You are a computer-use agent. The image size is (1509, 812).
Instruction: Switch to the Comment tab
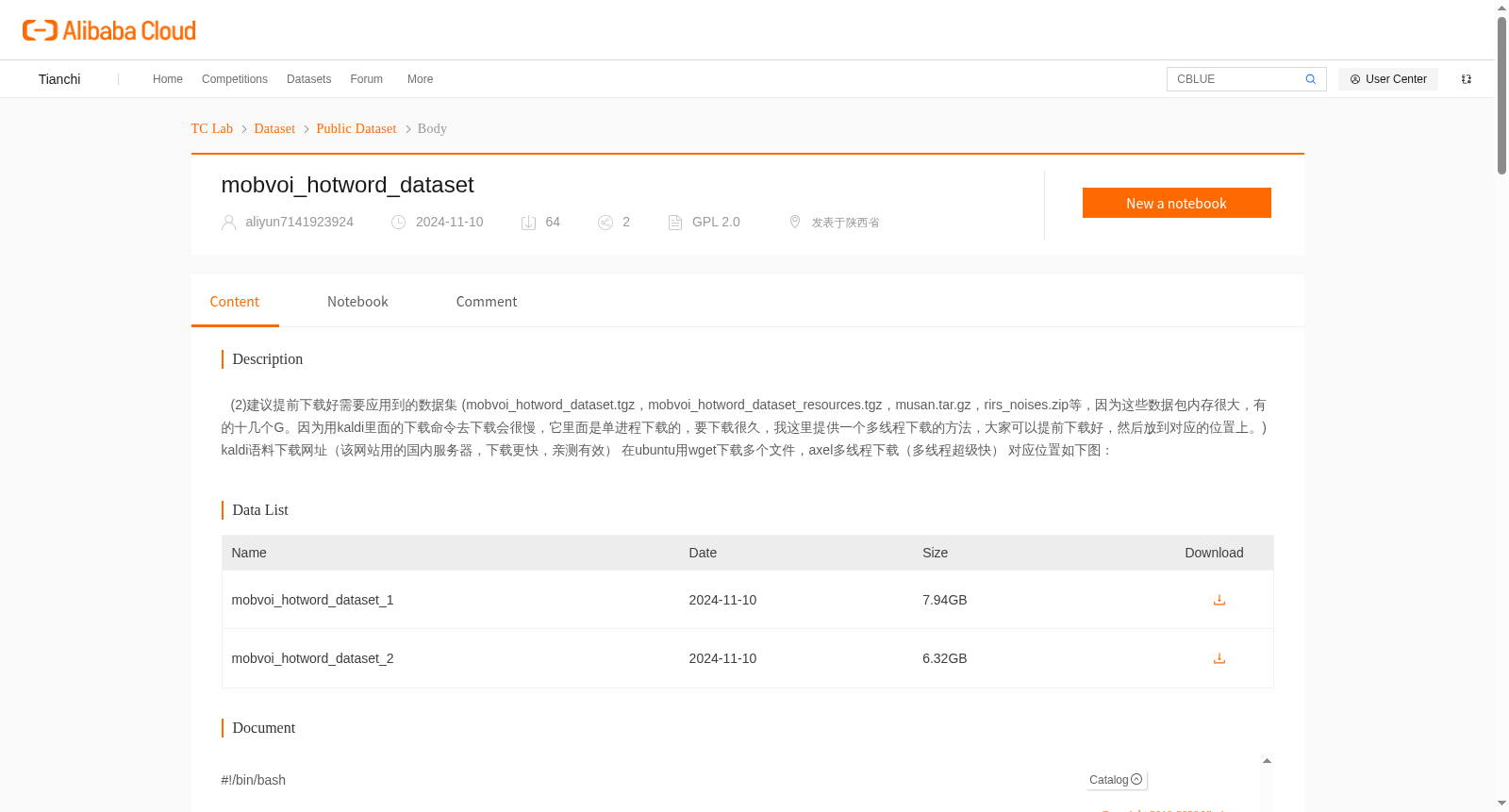point(487,302)
